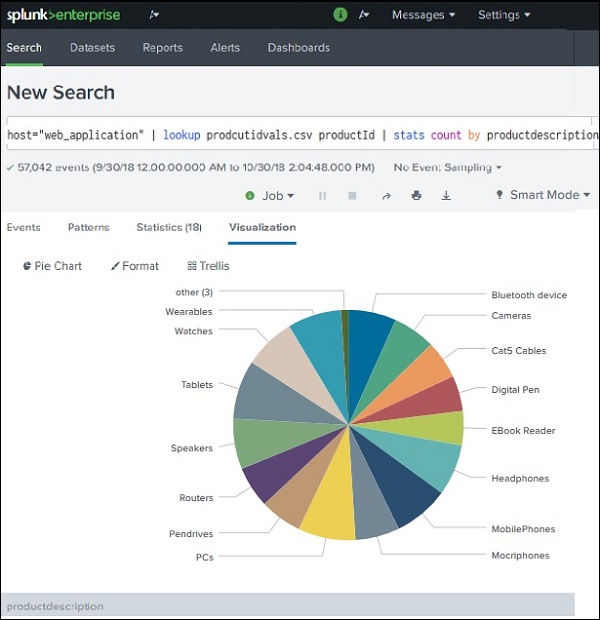This screenshot has width=600, height=620.
Task: Click the yellow PCs pie slice
Action: 326,515
